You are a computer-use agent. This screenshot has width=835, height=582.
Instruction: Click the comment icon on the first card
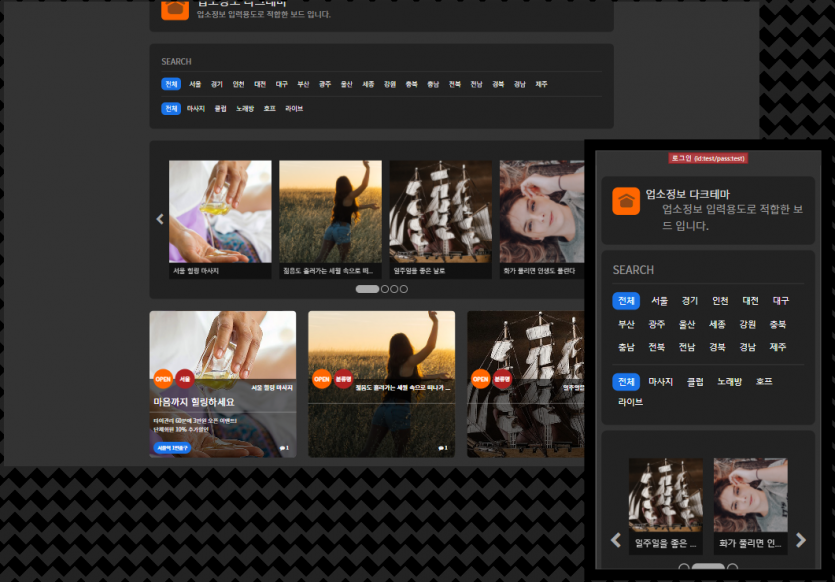tap(284, 448)
